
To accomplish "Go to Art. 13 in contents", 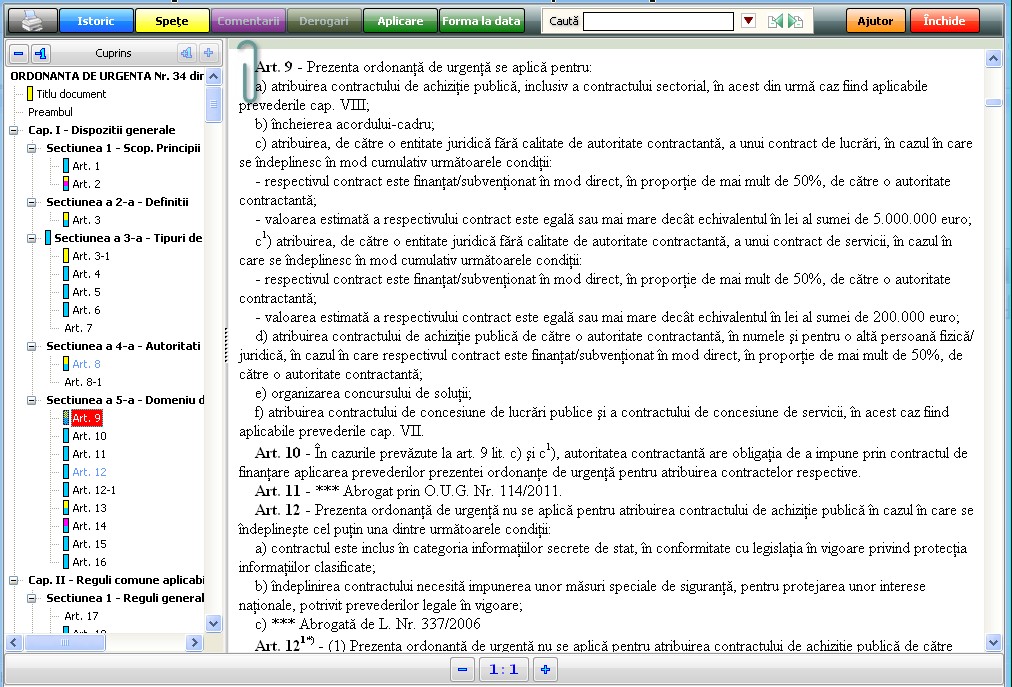I will tap(89, 509).
